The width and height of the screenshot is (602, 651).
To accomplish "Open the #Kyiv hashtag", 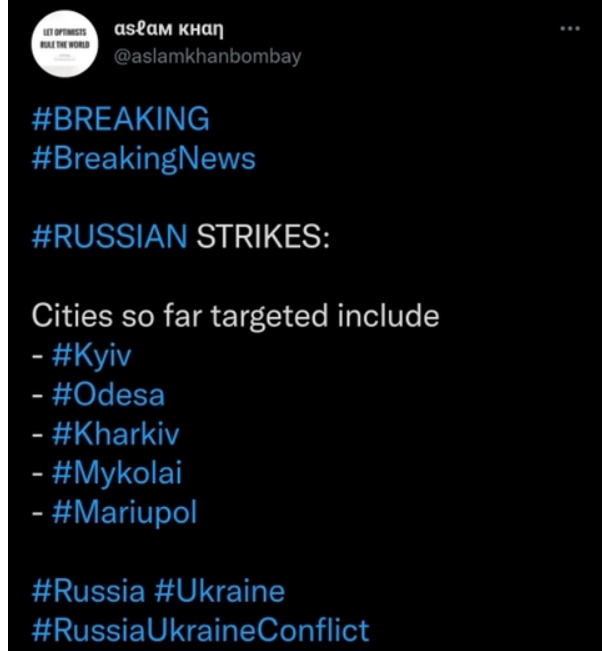I will [x=91, y=355].
